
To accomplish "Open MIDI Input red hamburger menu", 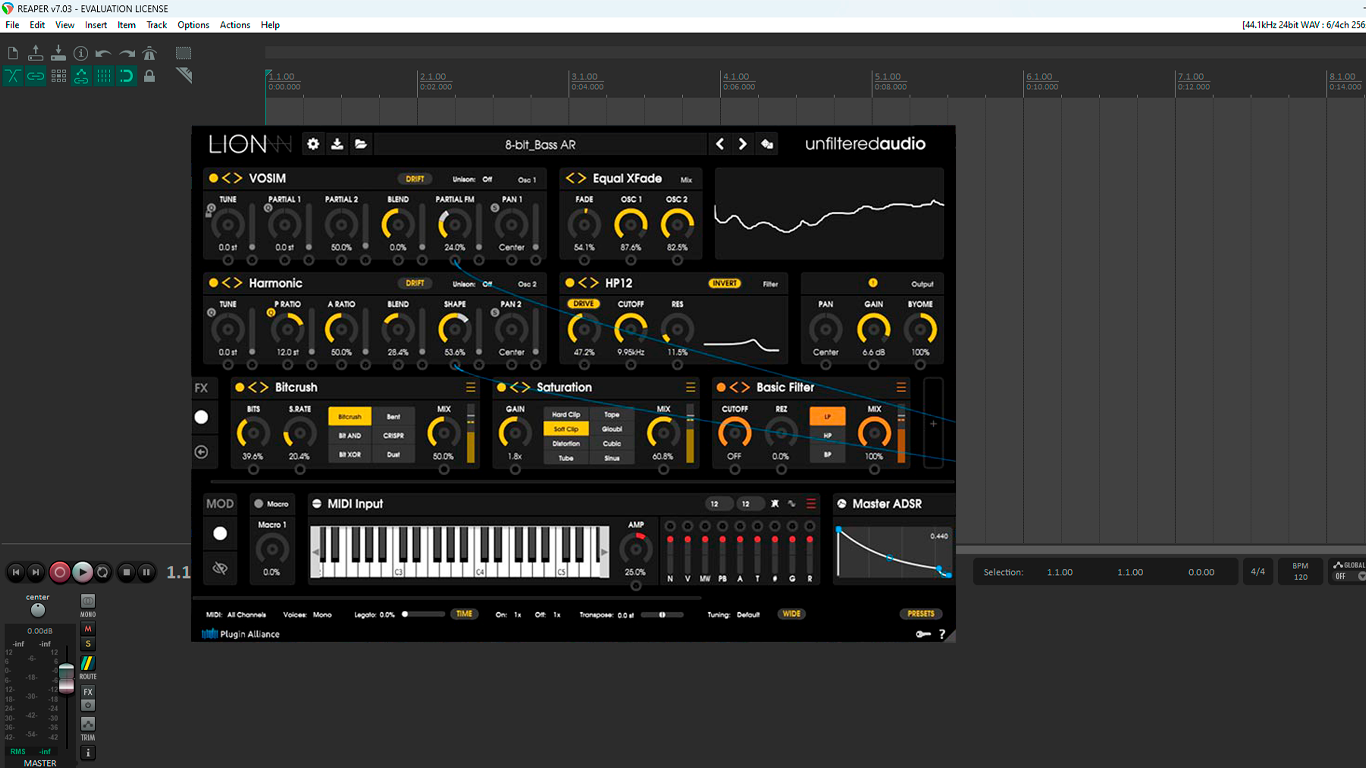I will (811, 504).
